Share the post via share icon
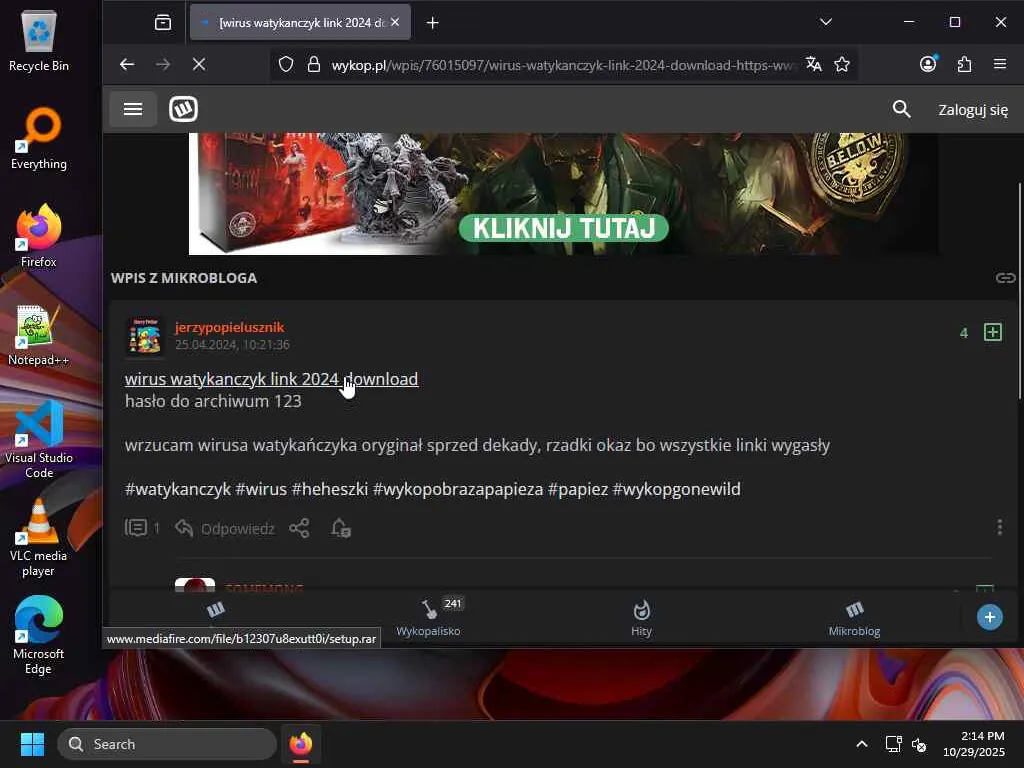Image resolution: width=1024 pixels, height=768 pixels. (x=299, y=528)
